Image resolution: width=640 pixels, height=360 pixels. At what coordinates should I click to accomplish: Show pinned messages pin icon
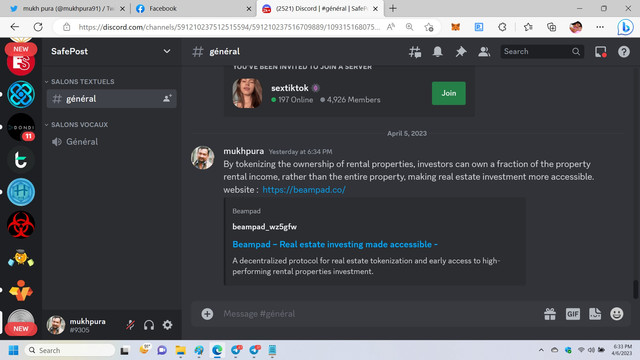coord(461,51)
